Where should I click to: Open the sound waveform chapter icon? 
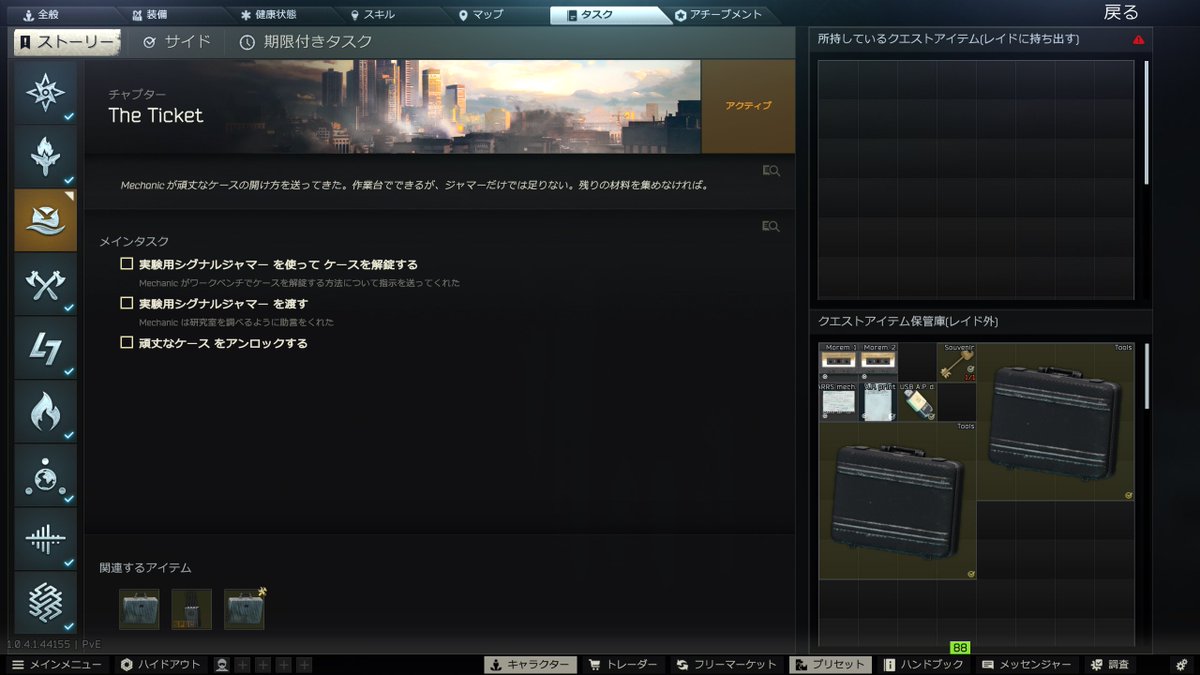[45, 539]
